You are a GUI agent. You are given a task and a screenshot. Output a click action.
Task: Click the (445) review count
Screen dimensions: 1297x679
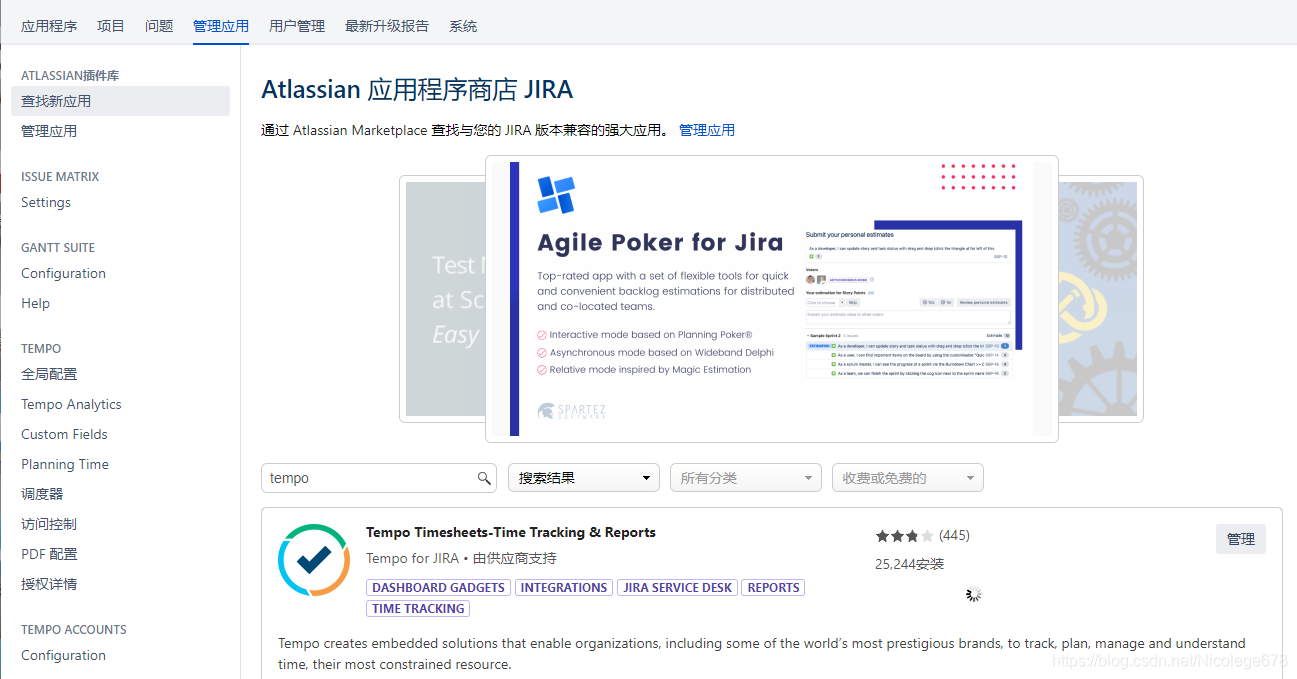pyautogui.click(x=954, y=536)
